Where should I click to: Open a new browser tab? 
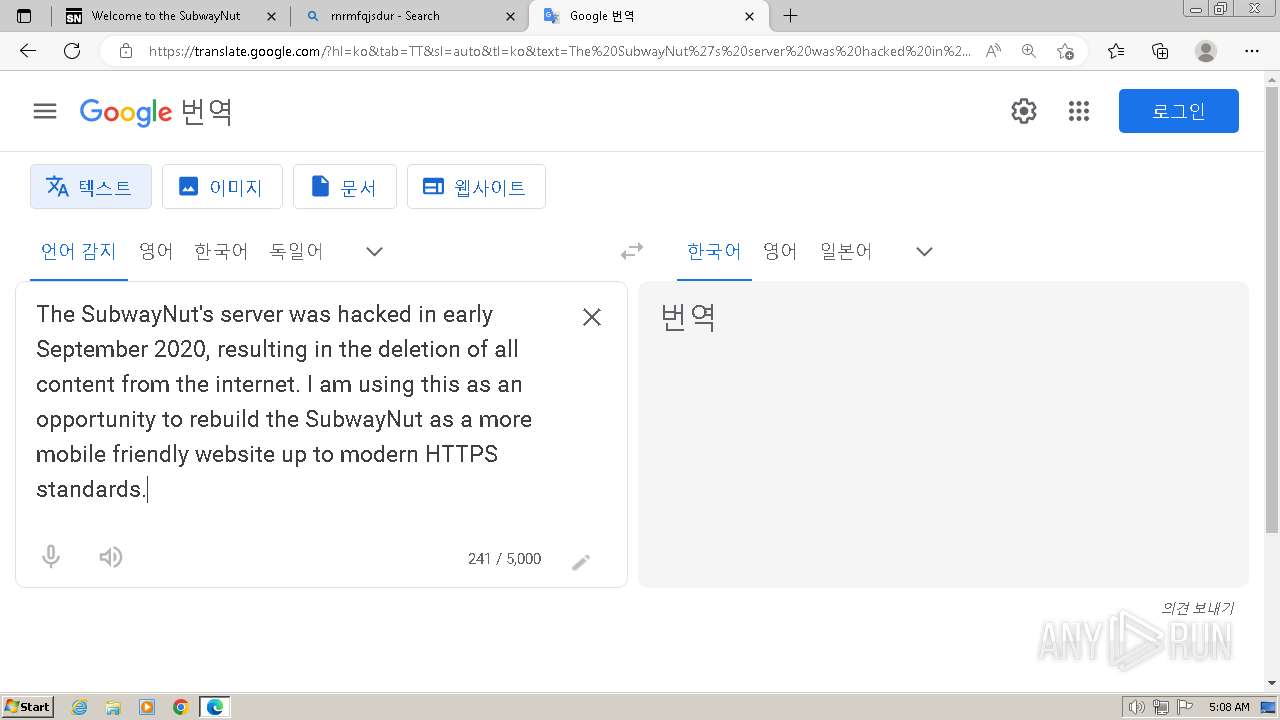click(x=790, y=16)
